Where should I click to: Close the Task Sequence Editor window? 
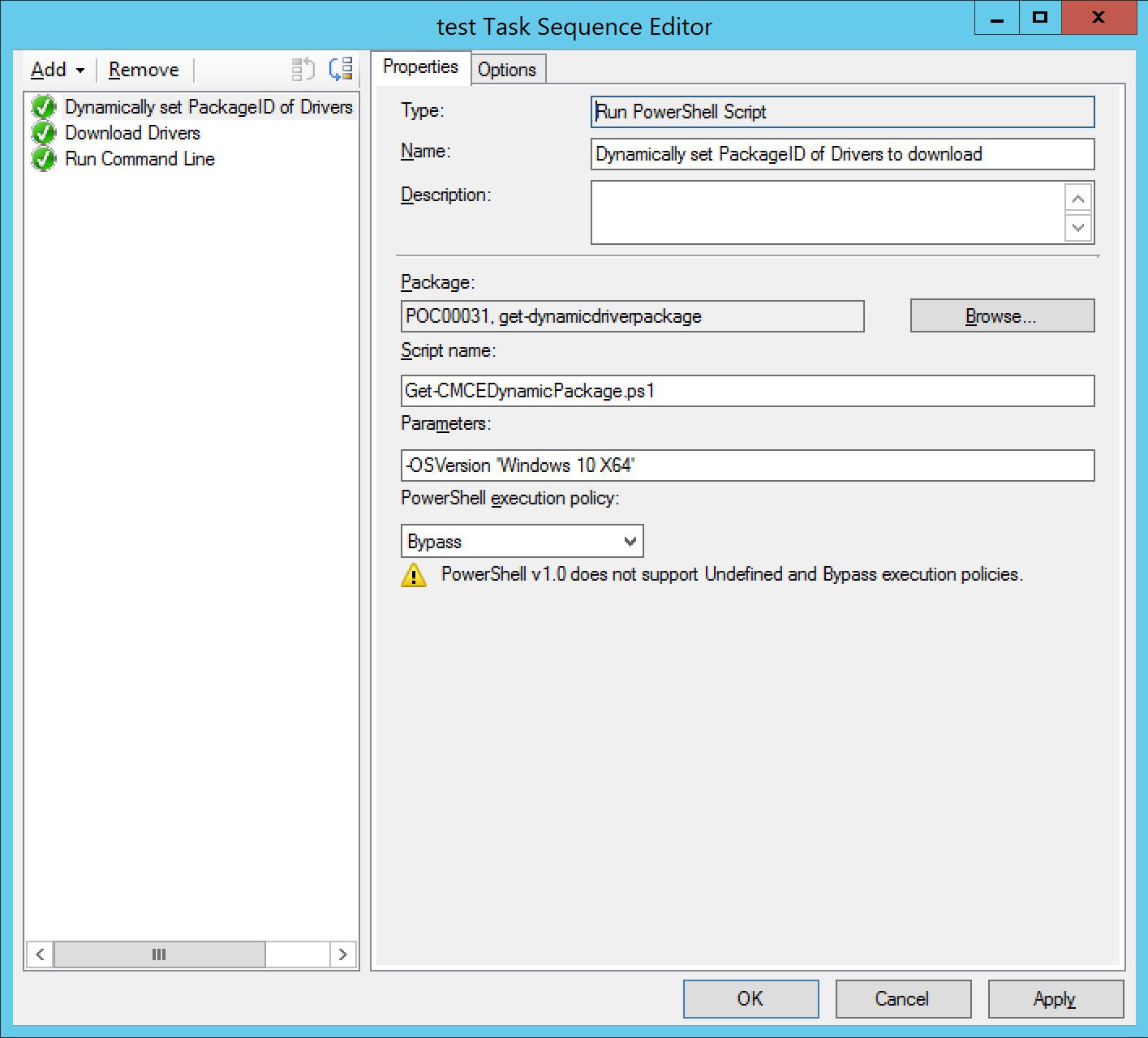point(1099,18)
